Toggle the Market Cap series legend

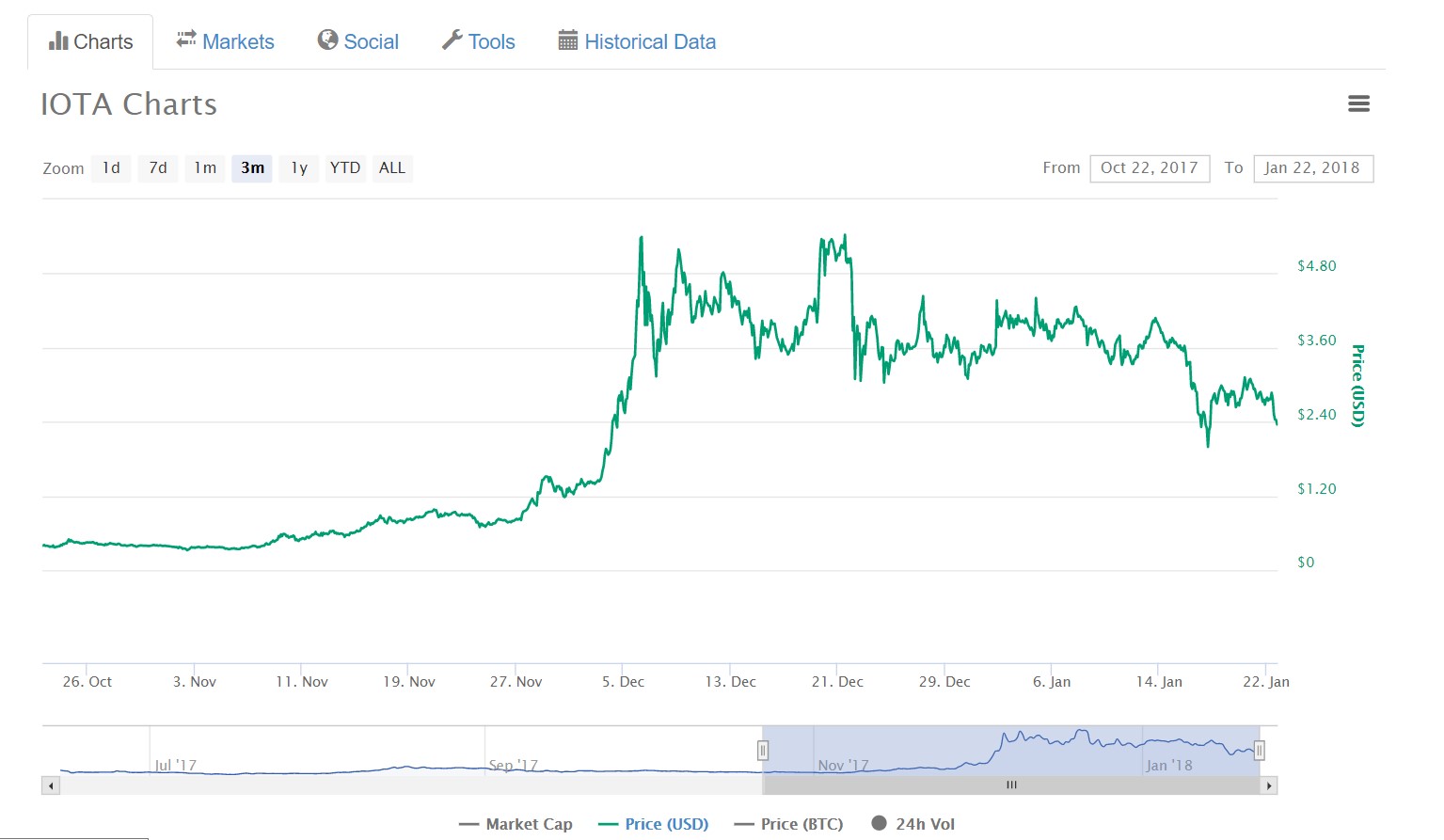click(x=516, y=824)
